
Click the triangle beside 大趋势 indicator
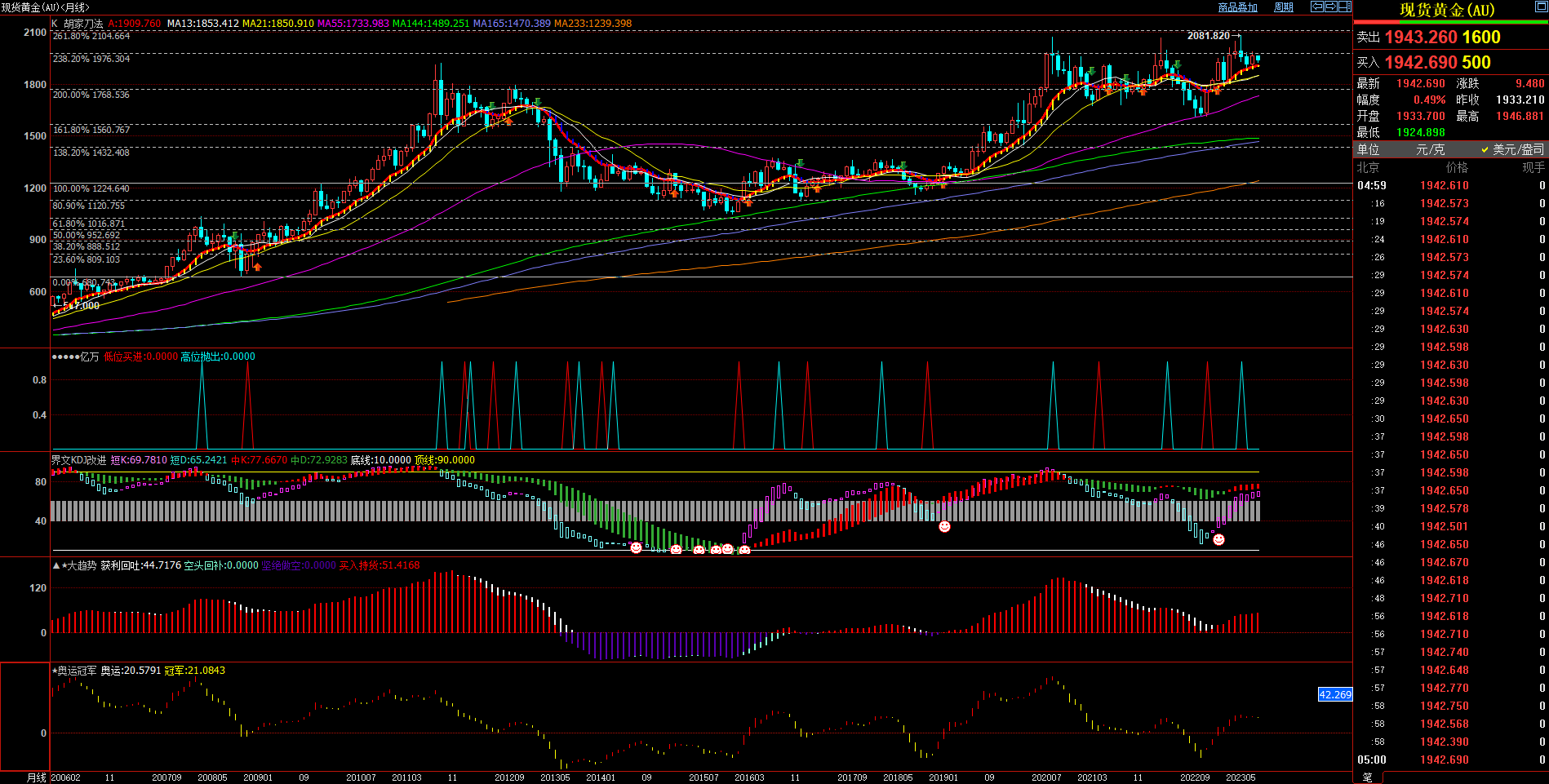56,565
